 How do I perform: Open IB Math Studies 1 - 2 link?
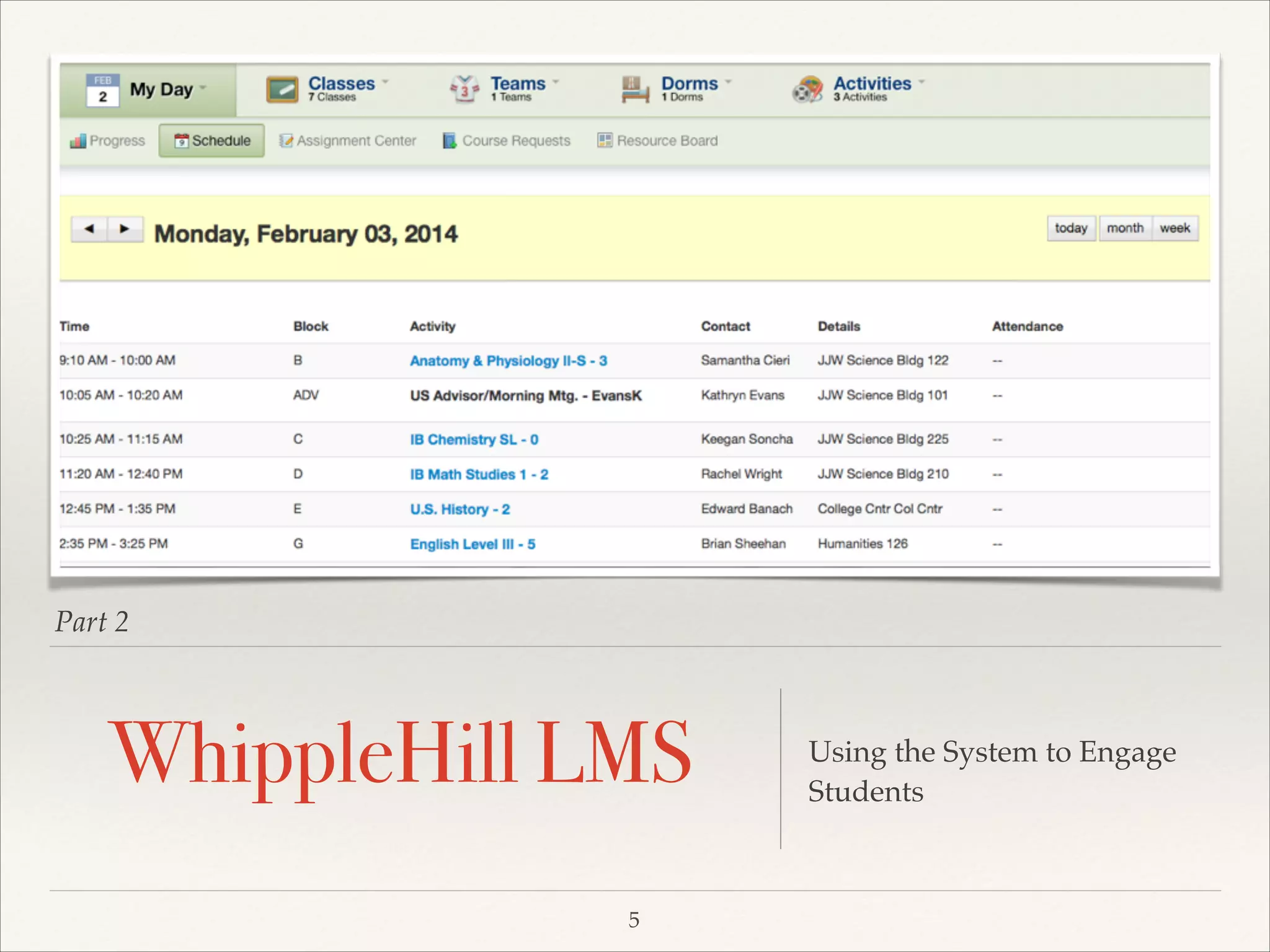[479, 475]
